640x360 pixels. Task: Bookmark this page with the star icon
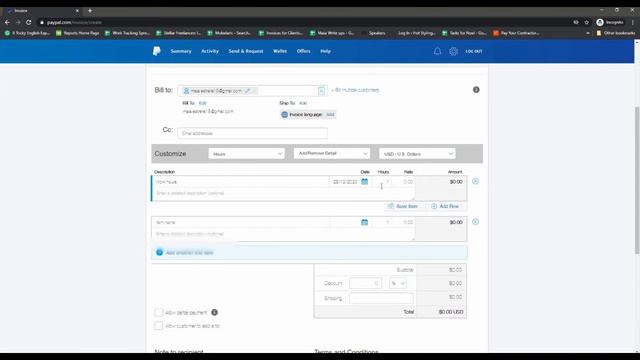coord(587,22)
